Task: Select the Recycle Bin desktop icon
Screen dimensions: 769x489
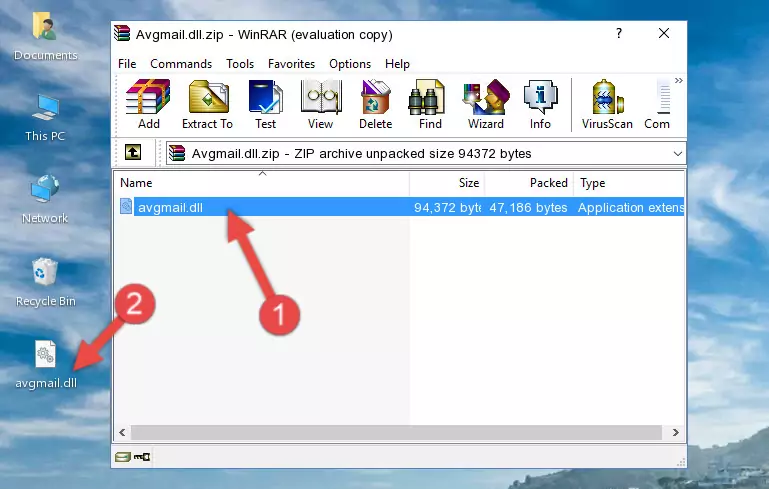Action: (45, 283)
